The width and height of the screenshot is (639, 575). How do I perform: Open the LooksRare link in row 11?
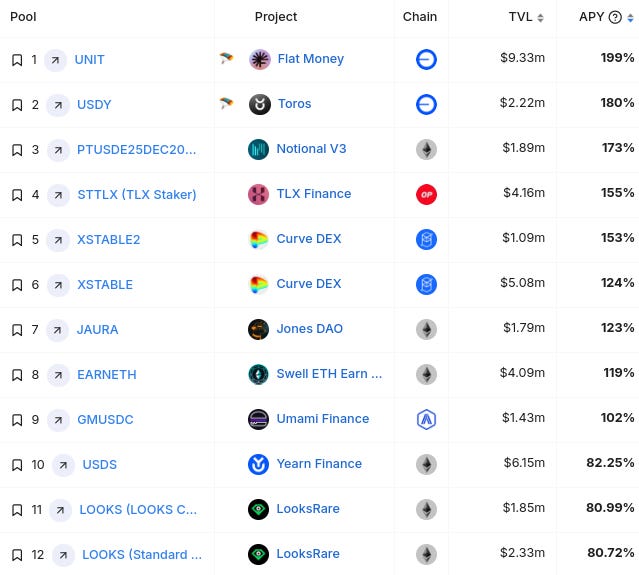308,509
